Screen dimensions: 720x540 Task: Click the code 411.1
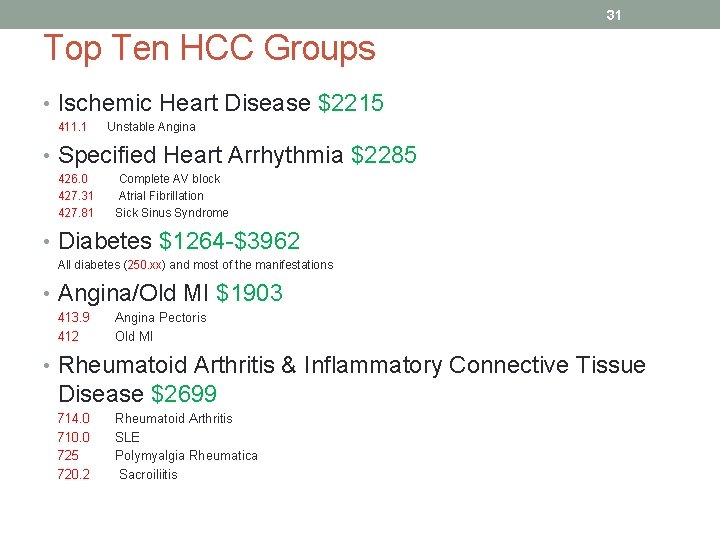click(73, 127)
